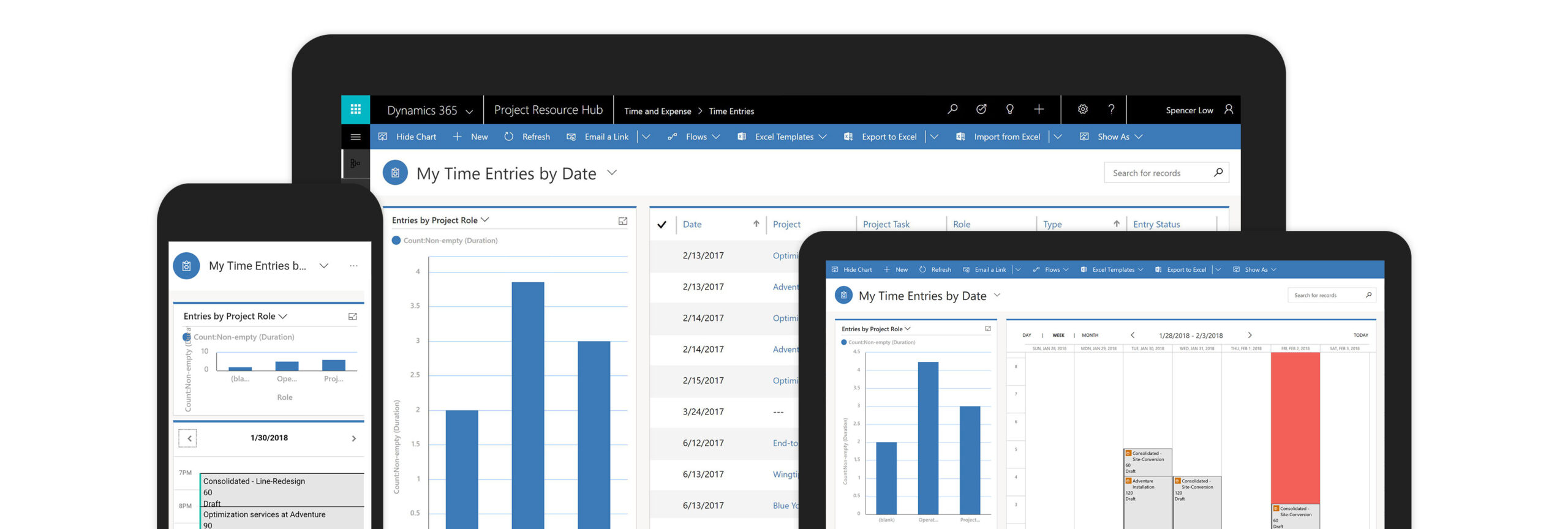Viewport: 1568px width, 529px height.
Task: Open the task flow checkmark-circle icon
Action: 981,110
